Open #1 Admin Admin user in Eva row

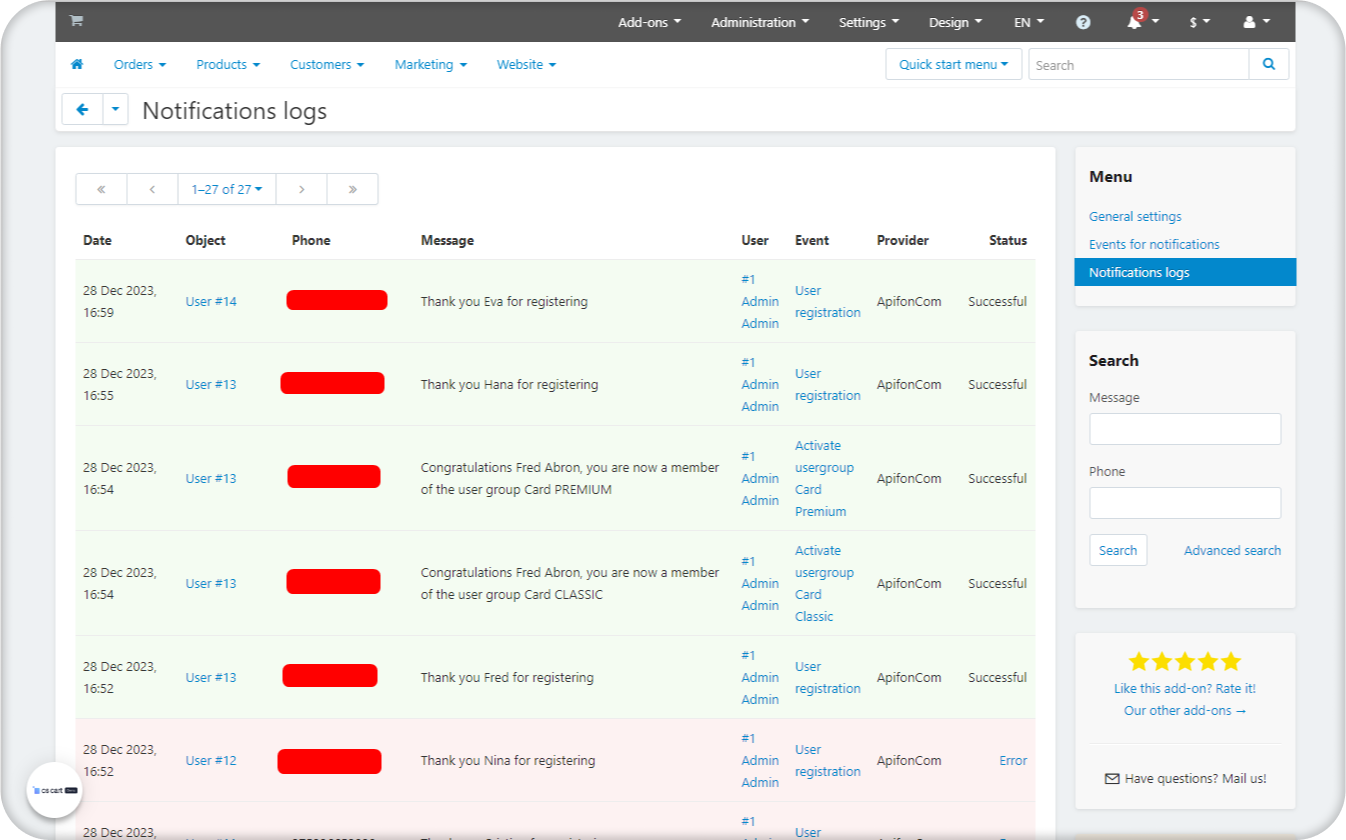click(x=760, y=301)
